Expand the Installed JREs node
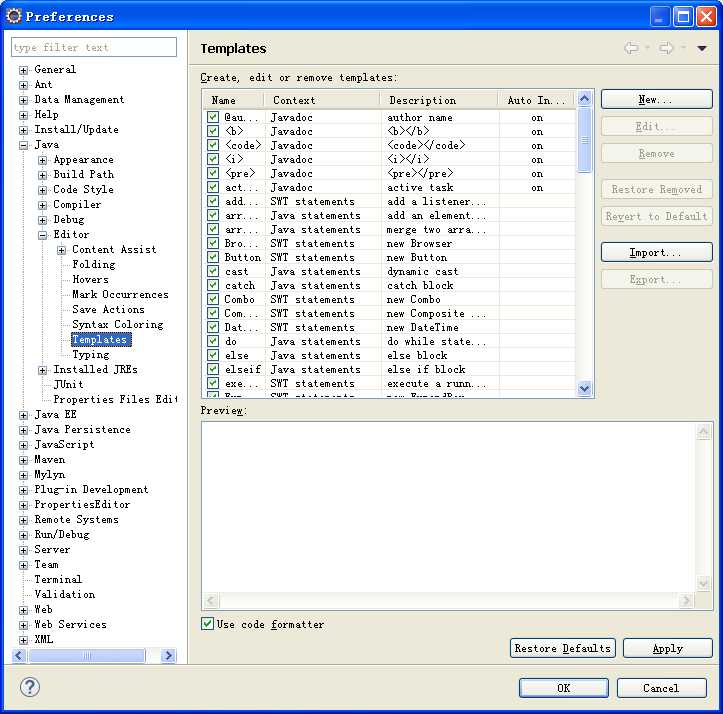The image size is (723, 714). [x=42, y=370]
